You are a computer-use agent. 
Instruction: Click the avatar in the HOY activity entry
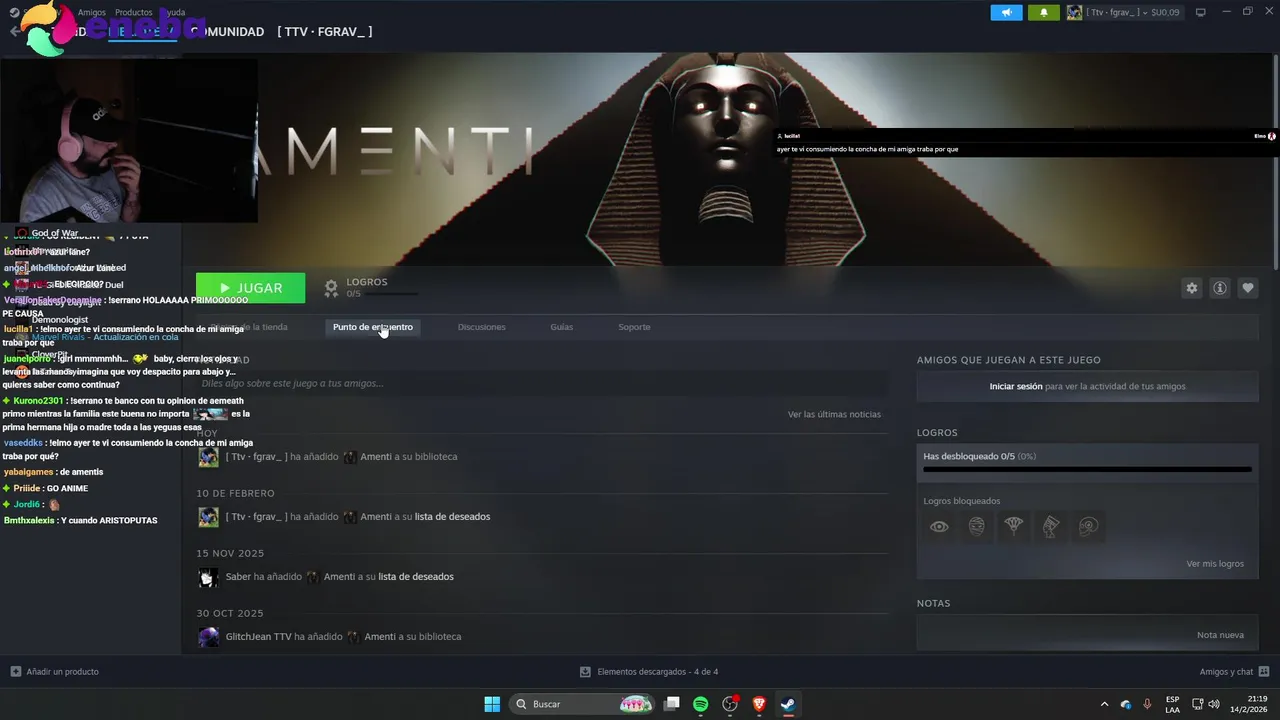(208, 457)
